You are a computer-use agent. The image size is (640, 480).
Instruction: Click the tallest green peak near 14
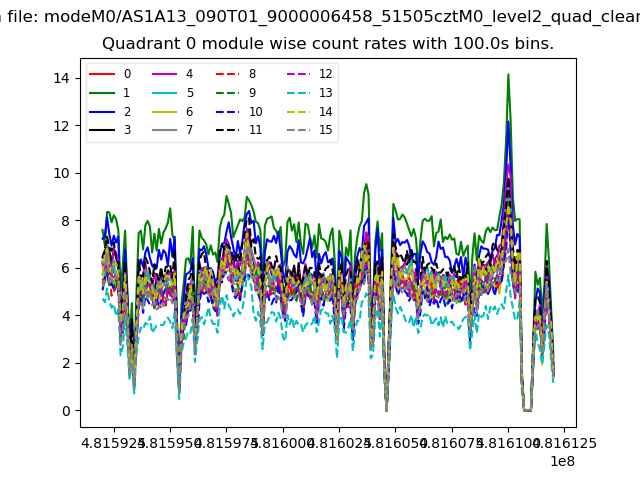[x=508, y=75]
